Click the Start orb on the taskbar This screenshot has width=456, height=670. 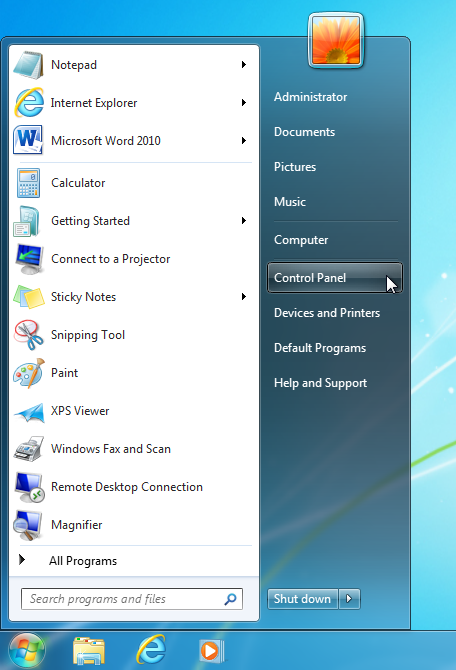[x=27, y=651]
